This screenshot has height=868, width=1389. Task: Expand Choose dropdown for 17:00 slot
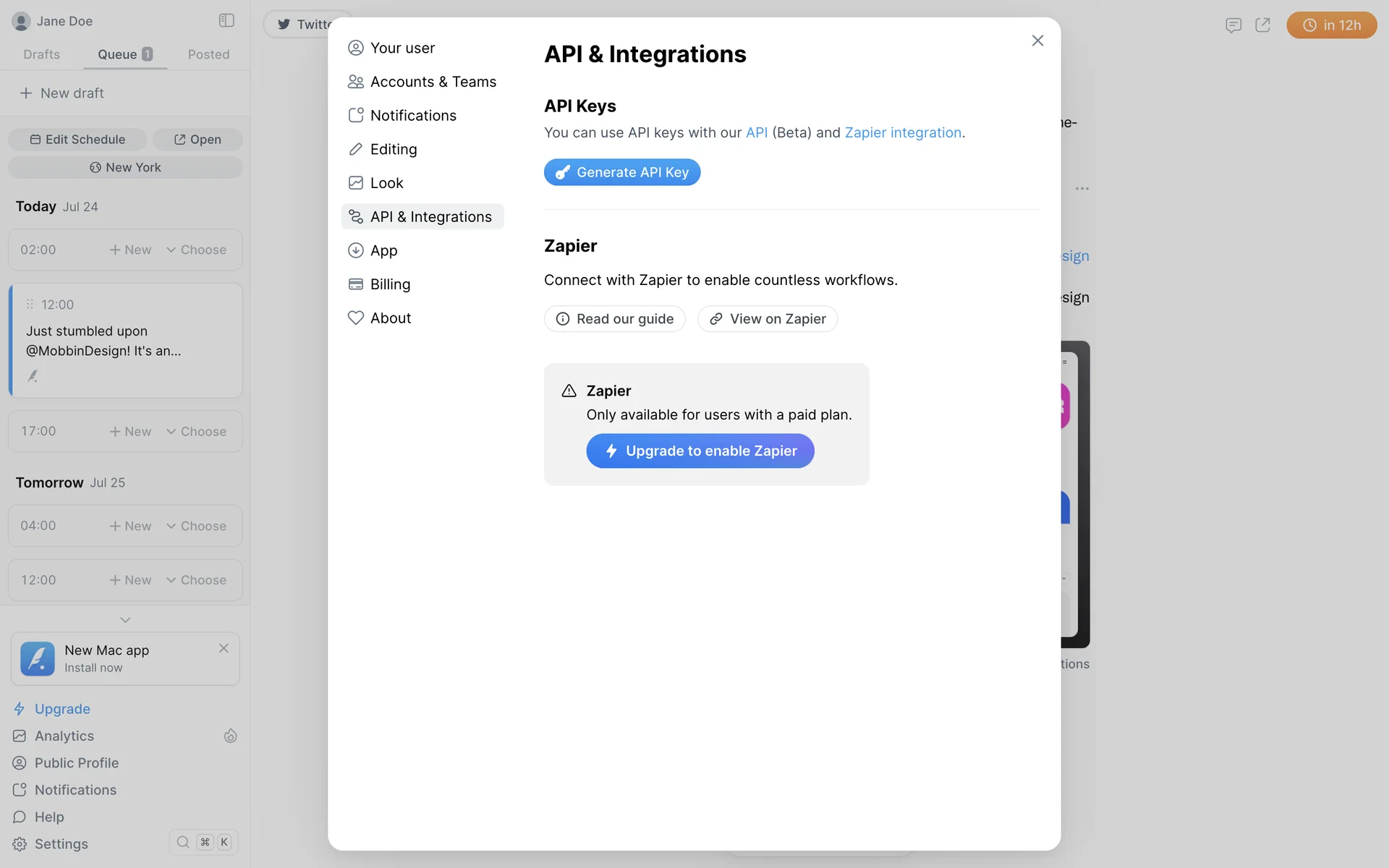pos(196,431)
